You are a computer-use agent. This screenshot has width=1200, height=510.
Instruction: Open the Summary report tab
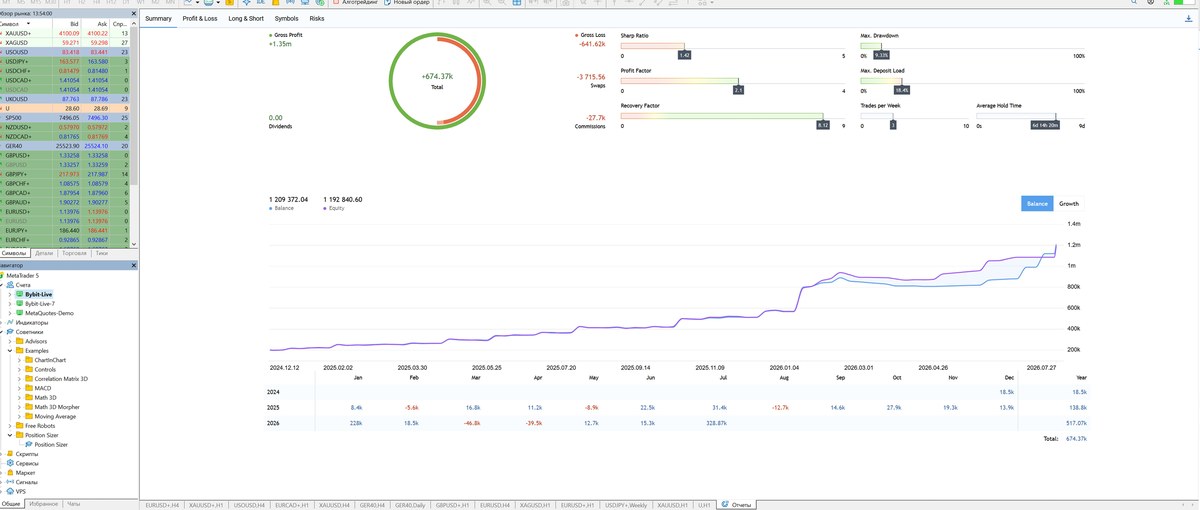coord(158,18)
